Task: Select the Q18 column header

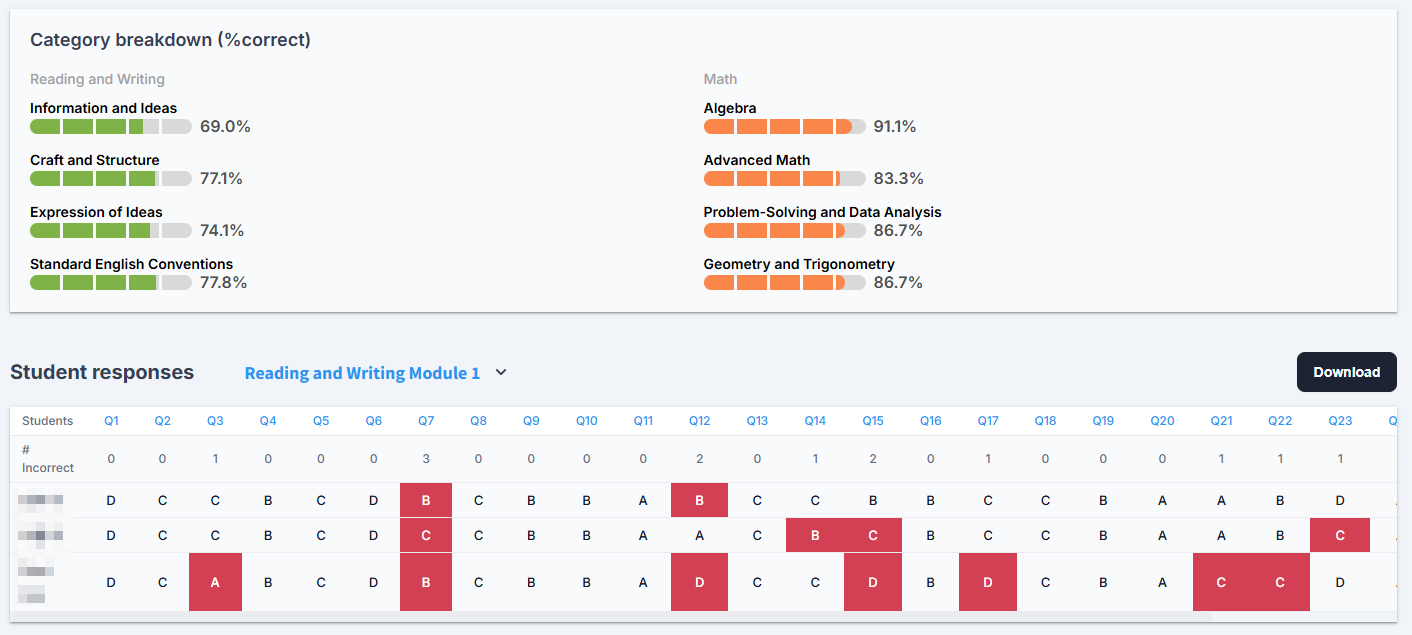Action: tap(1045, 421)
